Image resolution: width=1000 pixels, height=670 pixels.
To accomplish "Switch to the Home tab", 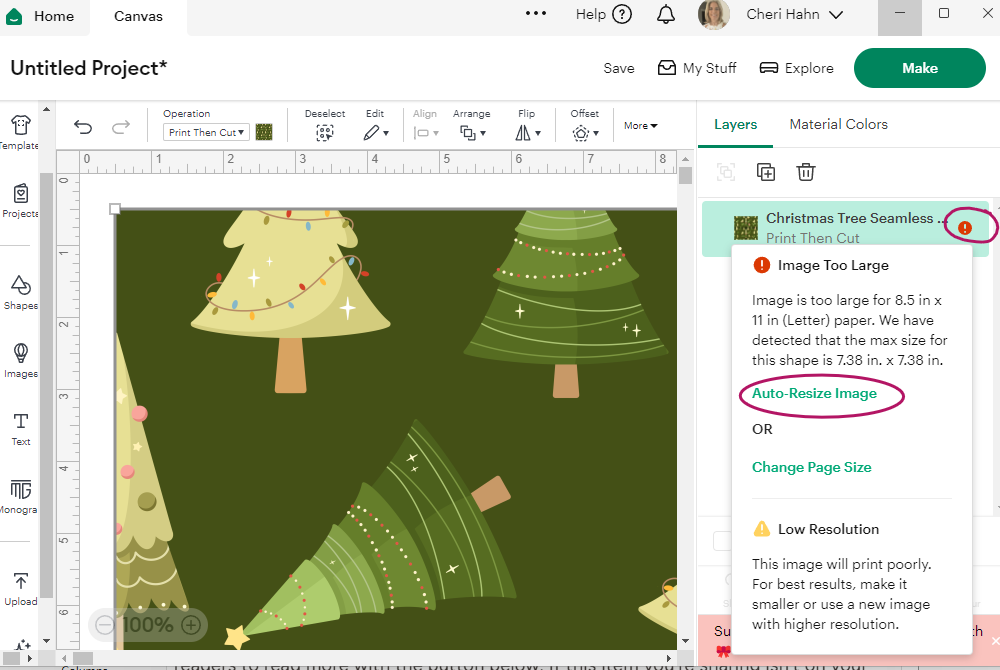I will tap(43, 16).
